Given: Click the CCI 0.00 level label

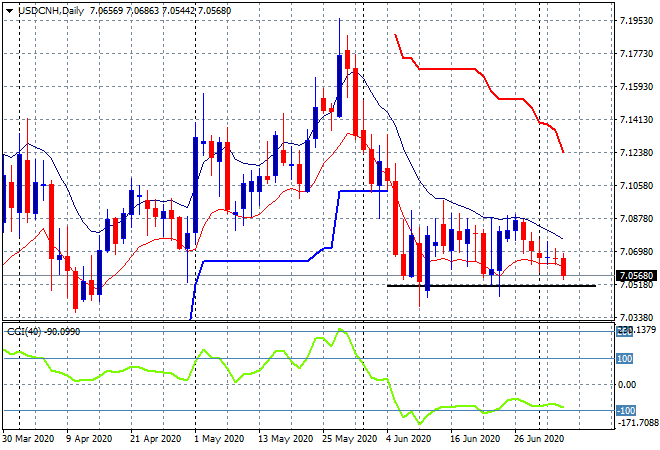Looking at the screenshot, I should 626,384.
